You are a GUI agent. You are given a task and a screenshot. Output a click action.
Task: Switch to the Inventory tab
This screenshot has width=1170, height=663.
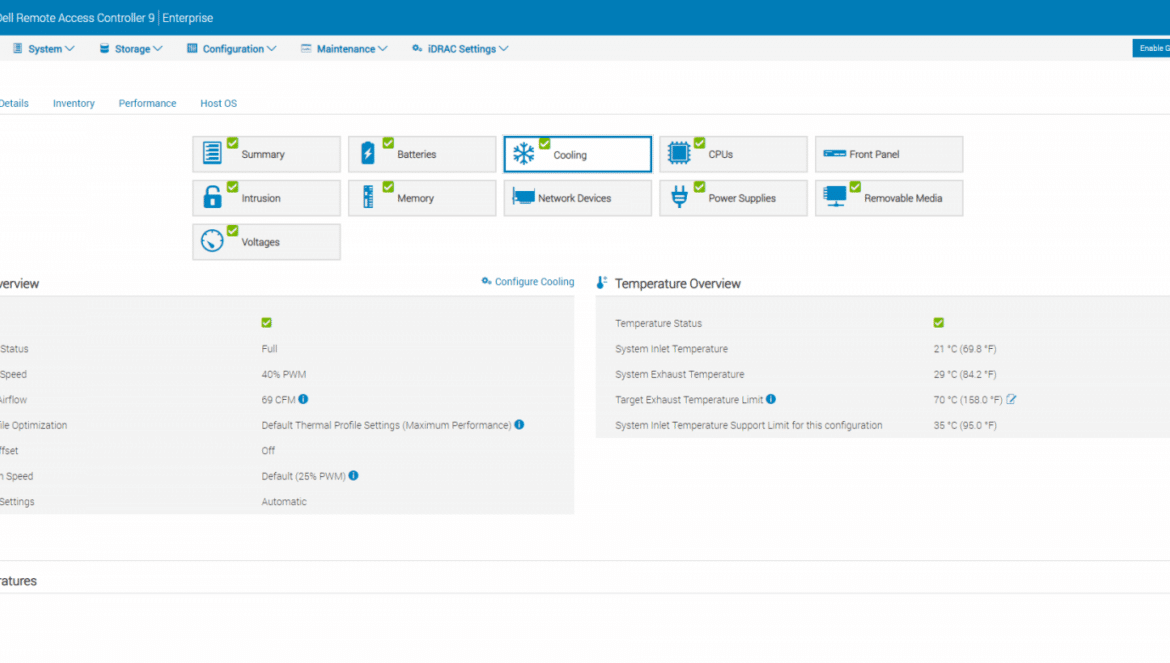74,104
